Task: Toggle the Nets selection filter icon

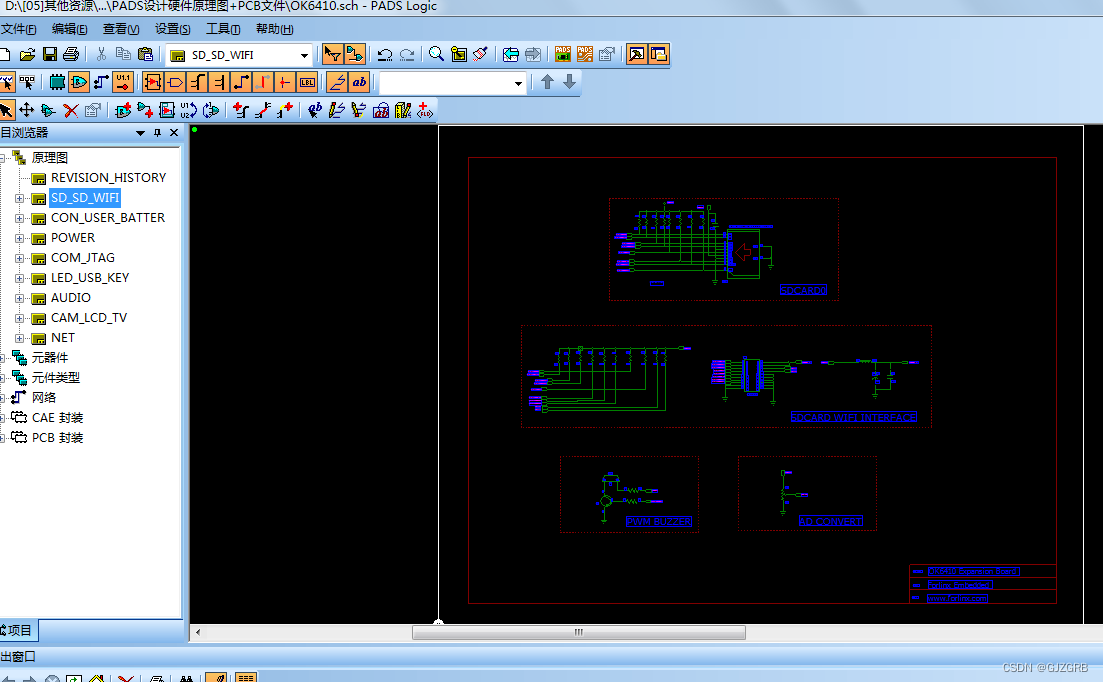Action: 101,82
